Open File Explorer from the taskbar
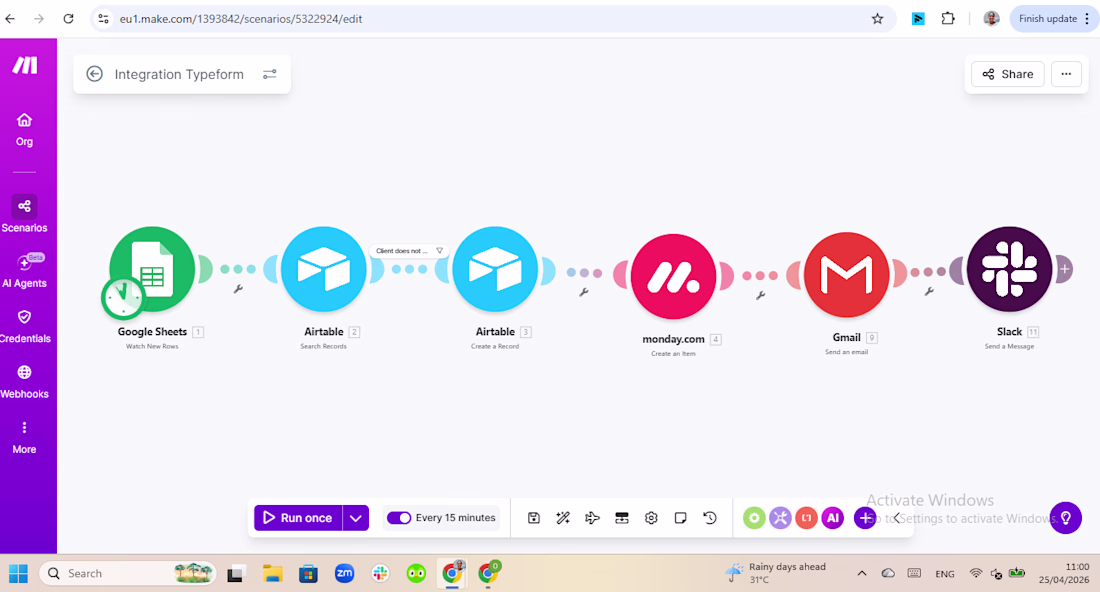 click(272, 574)
